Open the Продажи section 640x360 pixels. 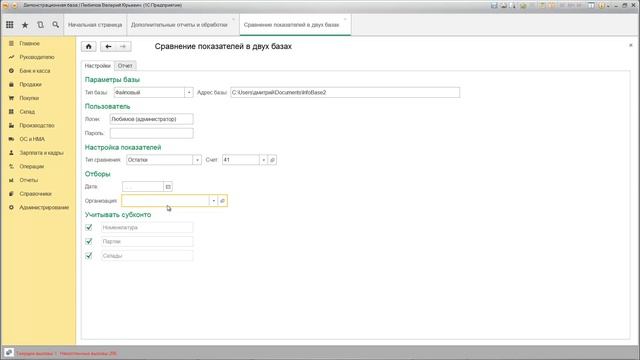(x=31, y=84)
